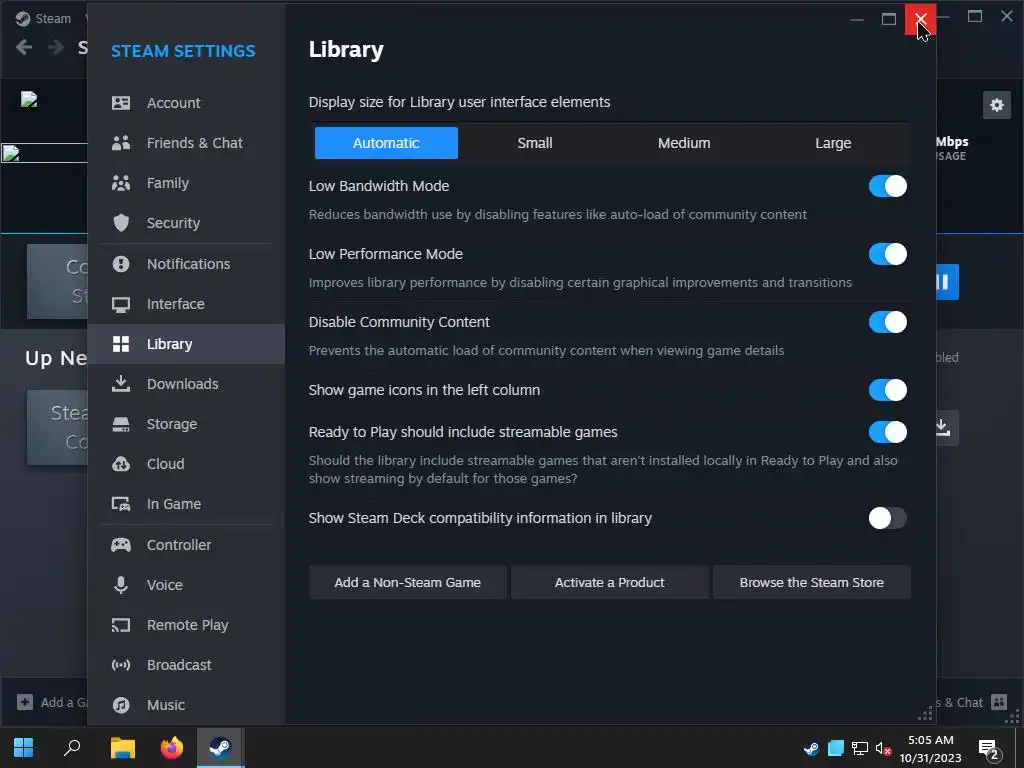Viewport: 1024px width, 768px height.
Task: Click Add a Non-Steam Game button
Action: tap(408, 583)
